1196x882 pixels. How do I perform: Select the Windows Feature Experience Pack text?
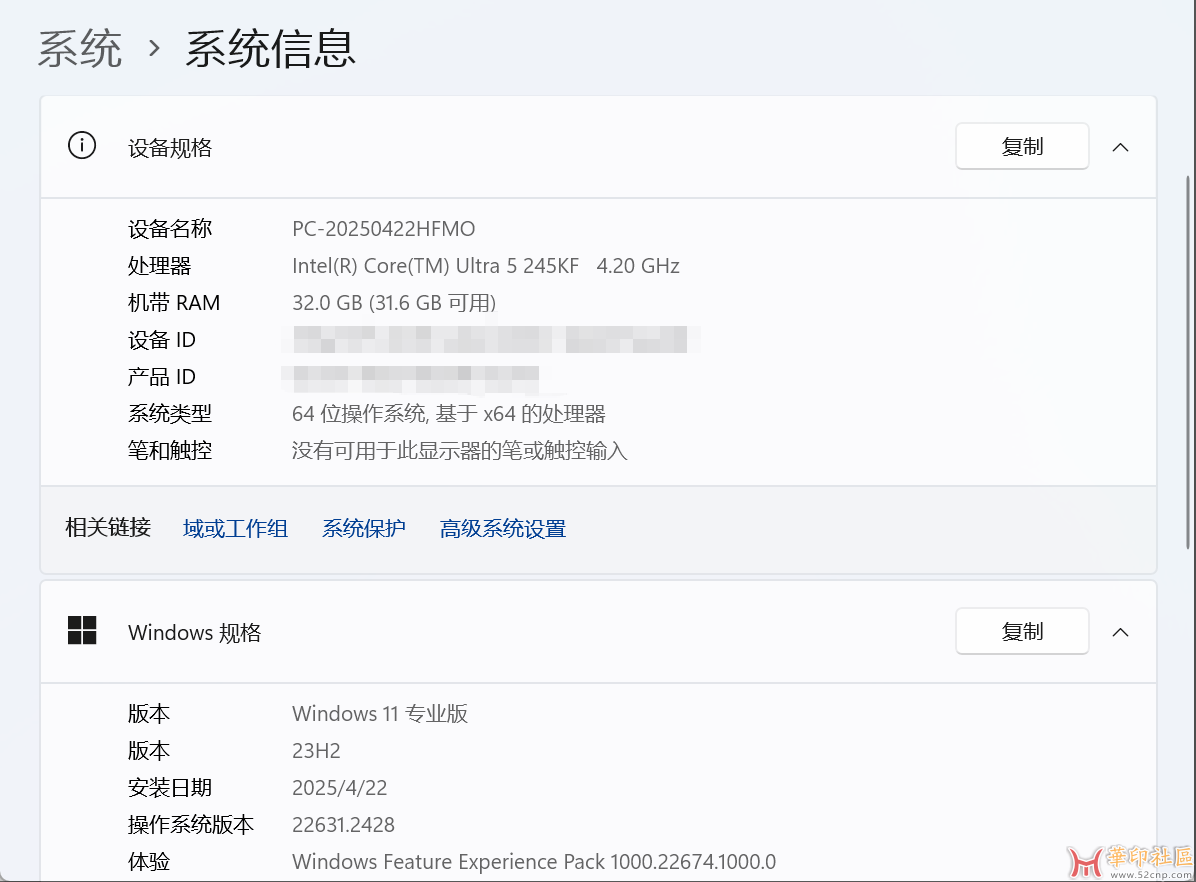point(534,861)
